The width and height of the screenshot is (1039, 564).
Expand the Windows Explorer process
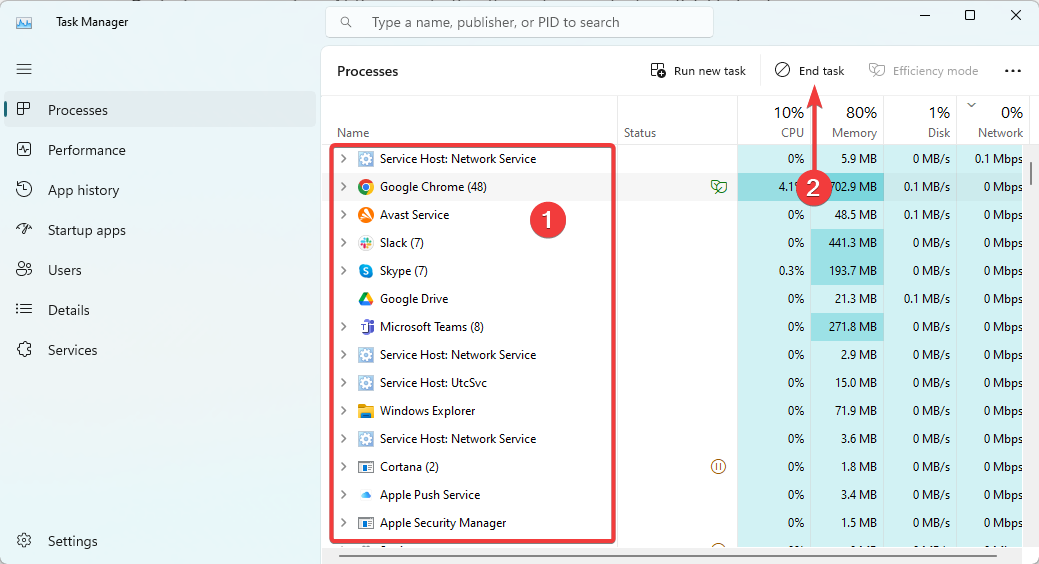(343, 411)
